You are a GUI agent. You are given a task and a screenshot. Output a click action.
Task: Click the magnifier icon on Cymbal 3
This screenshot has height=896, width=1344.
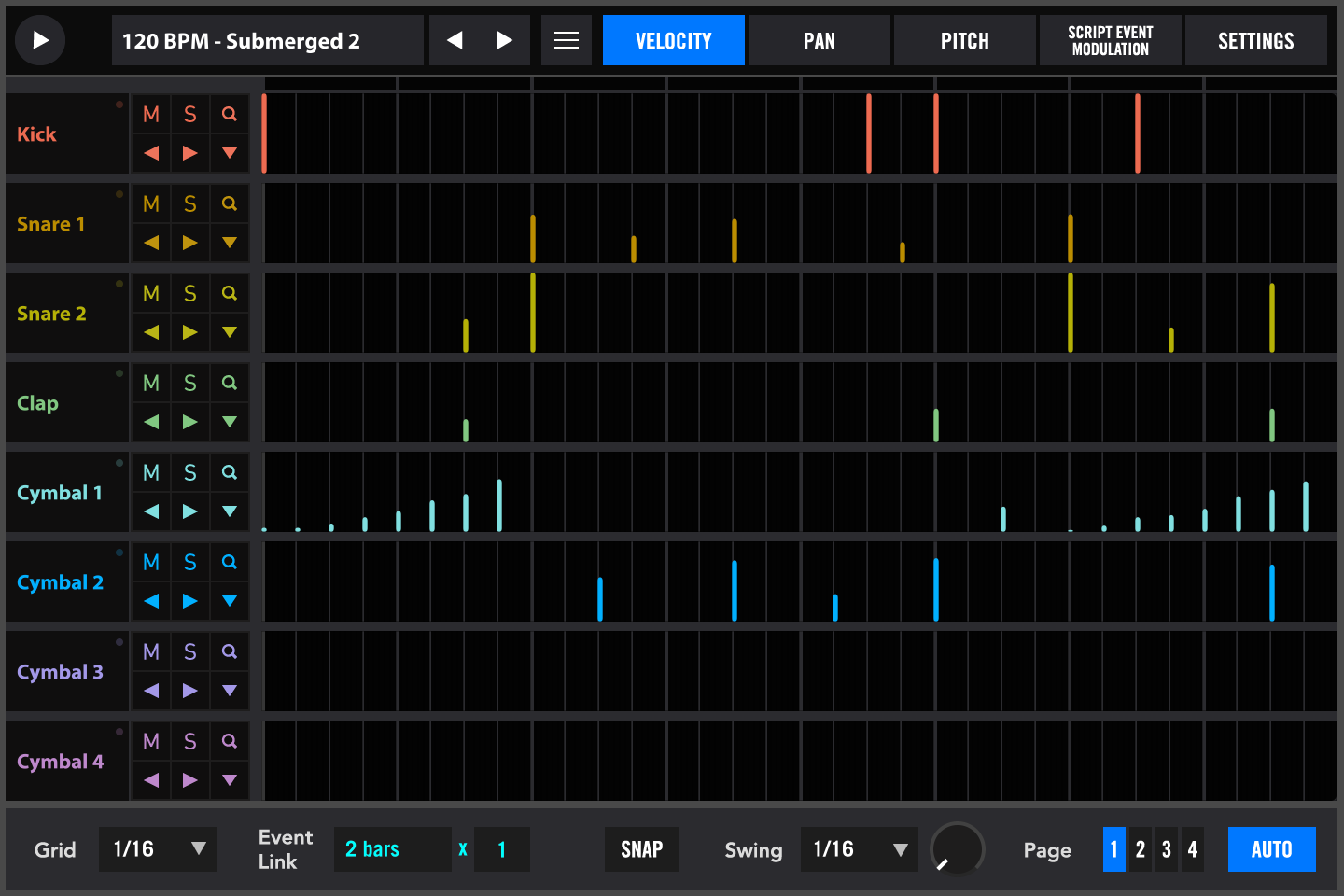coord(229,651)
